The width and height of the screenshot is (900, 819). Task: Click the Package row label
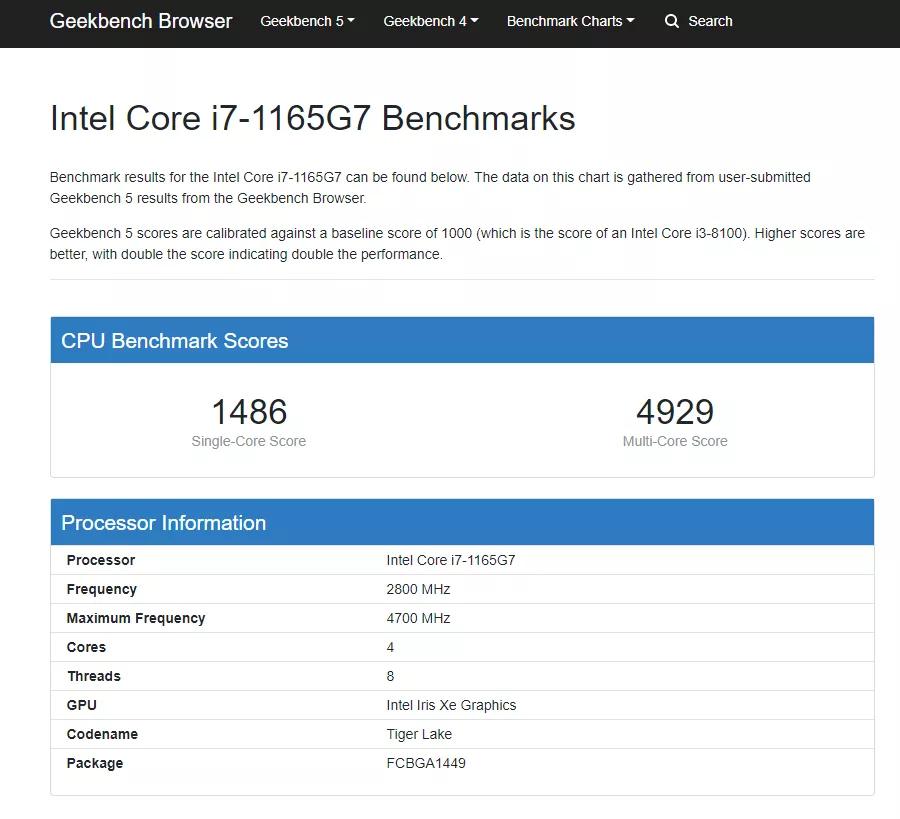click(95, 763)
